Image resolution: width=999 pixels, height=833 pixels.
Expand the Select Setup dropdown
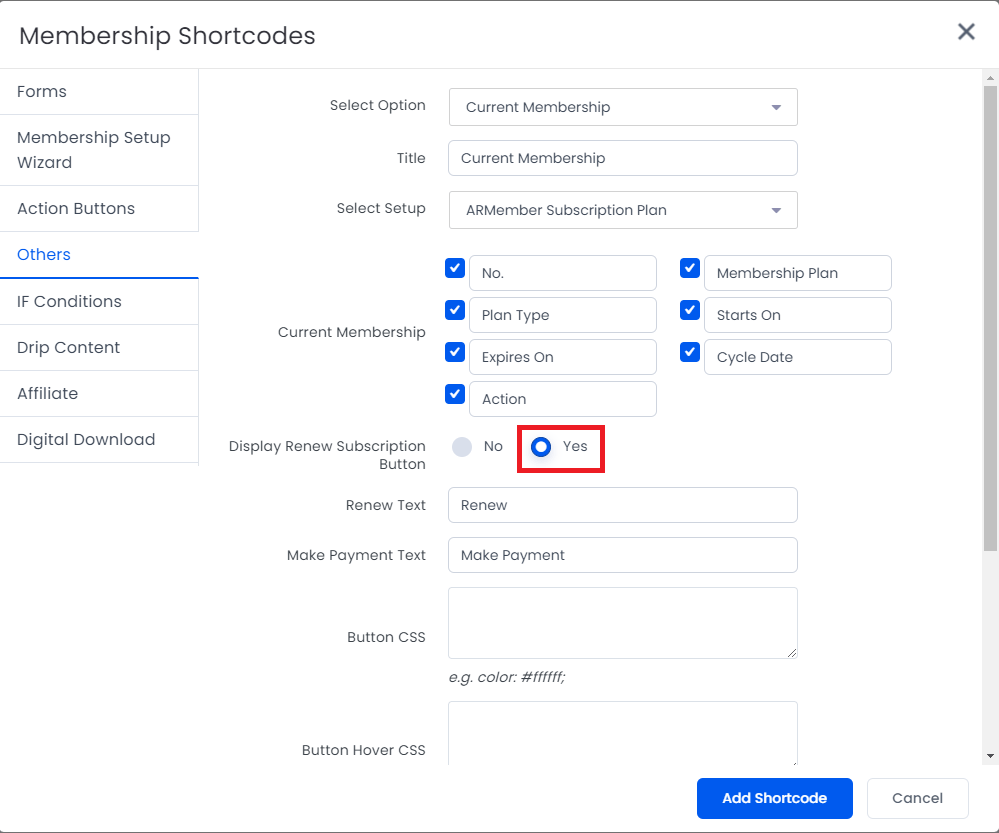(623, 210)
